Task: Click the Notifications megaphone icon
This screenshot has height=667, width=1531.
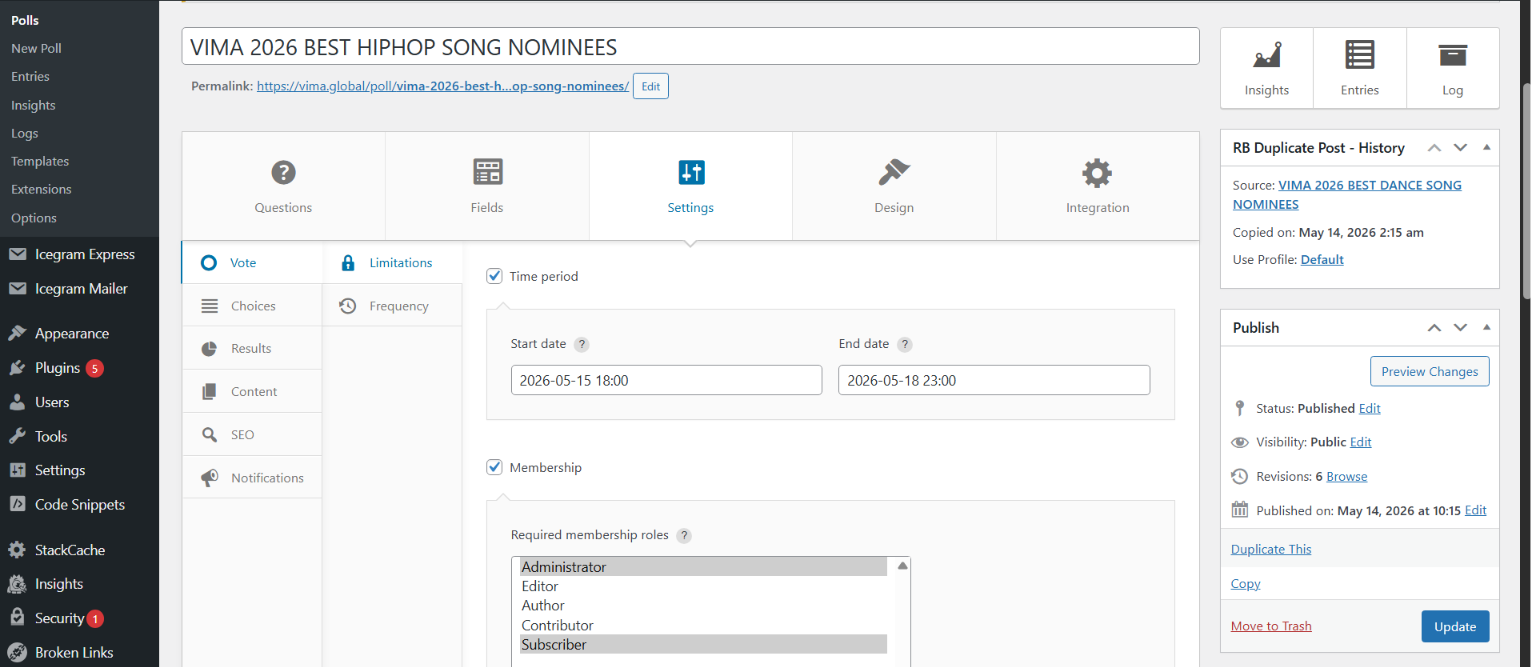Action: tap(210, 478)
